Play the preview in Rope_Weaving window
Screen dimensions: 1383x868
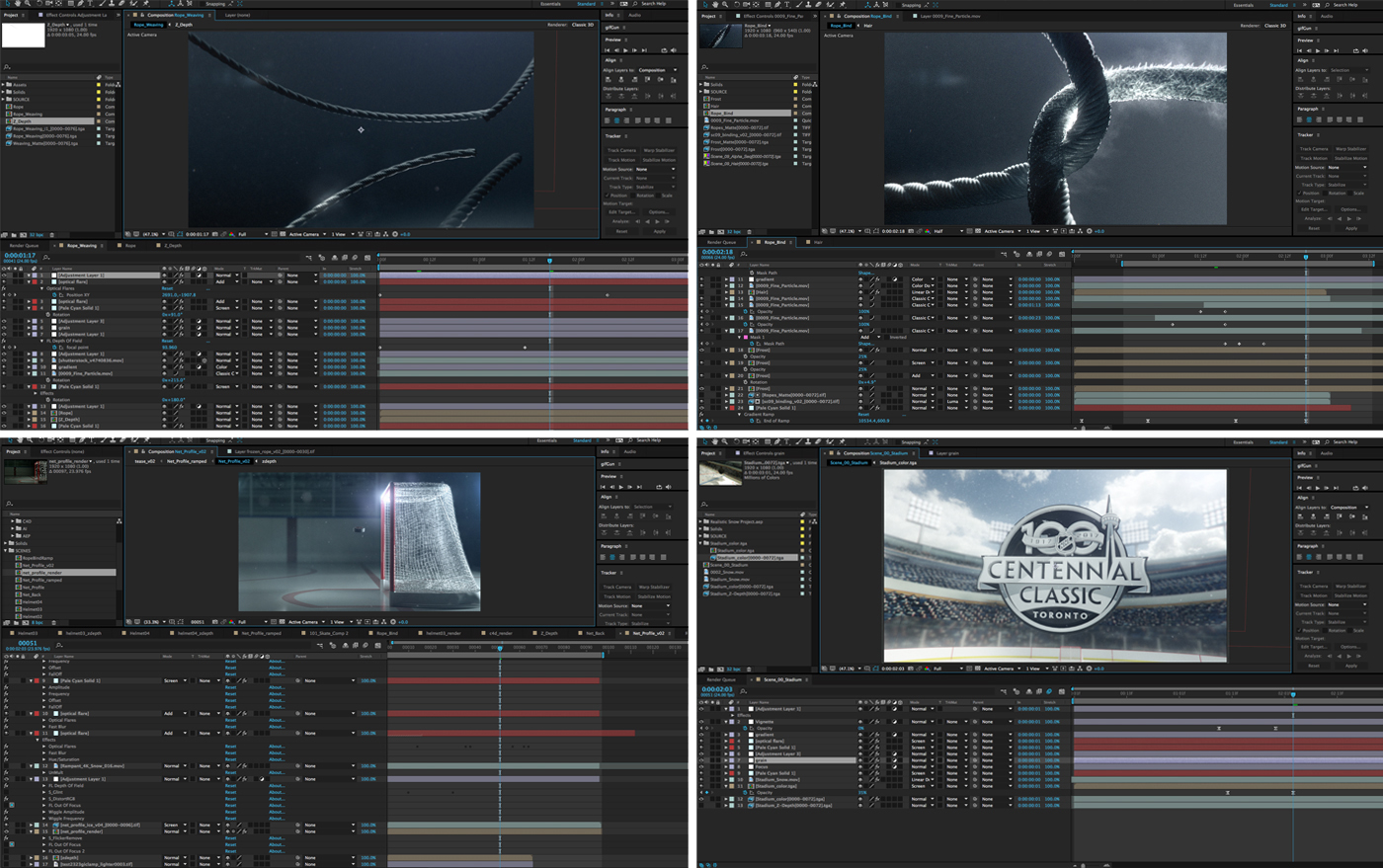point(625,50)
